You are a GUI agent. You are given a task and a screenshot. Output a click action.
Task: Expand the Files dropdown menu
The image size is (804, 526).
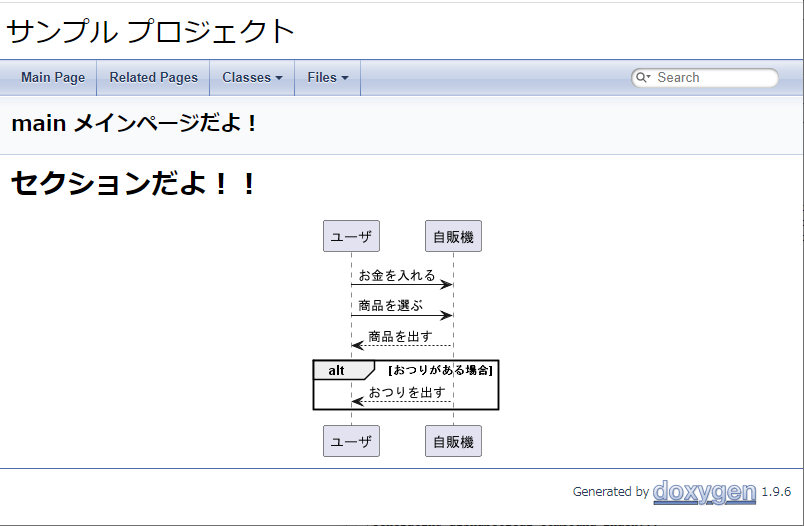(x=328, y=77)
